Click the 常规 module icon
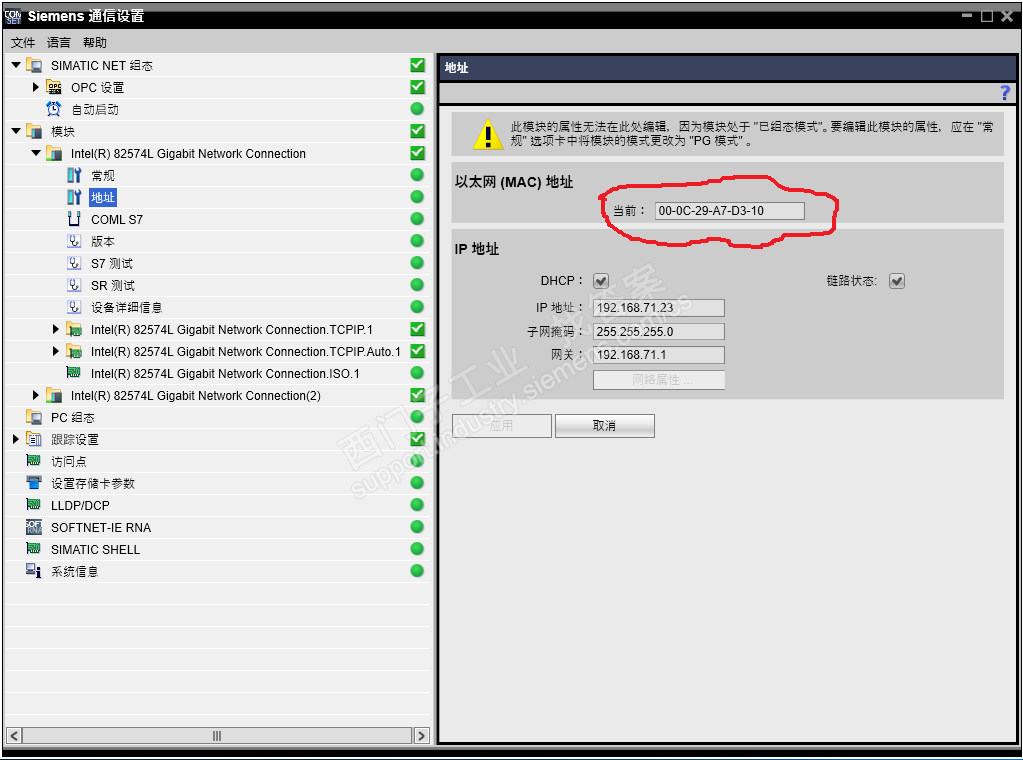1023x760 pixels. (x=74, y=175)
